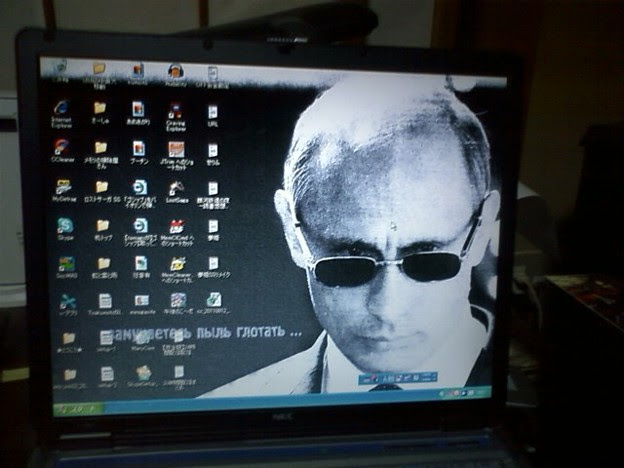Open the プーチン image file
Image resolution: width=624 pixels, height=468 pixels.
(139, 152)
